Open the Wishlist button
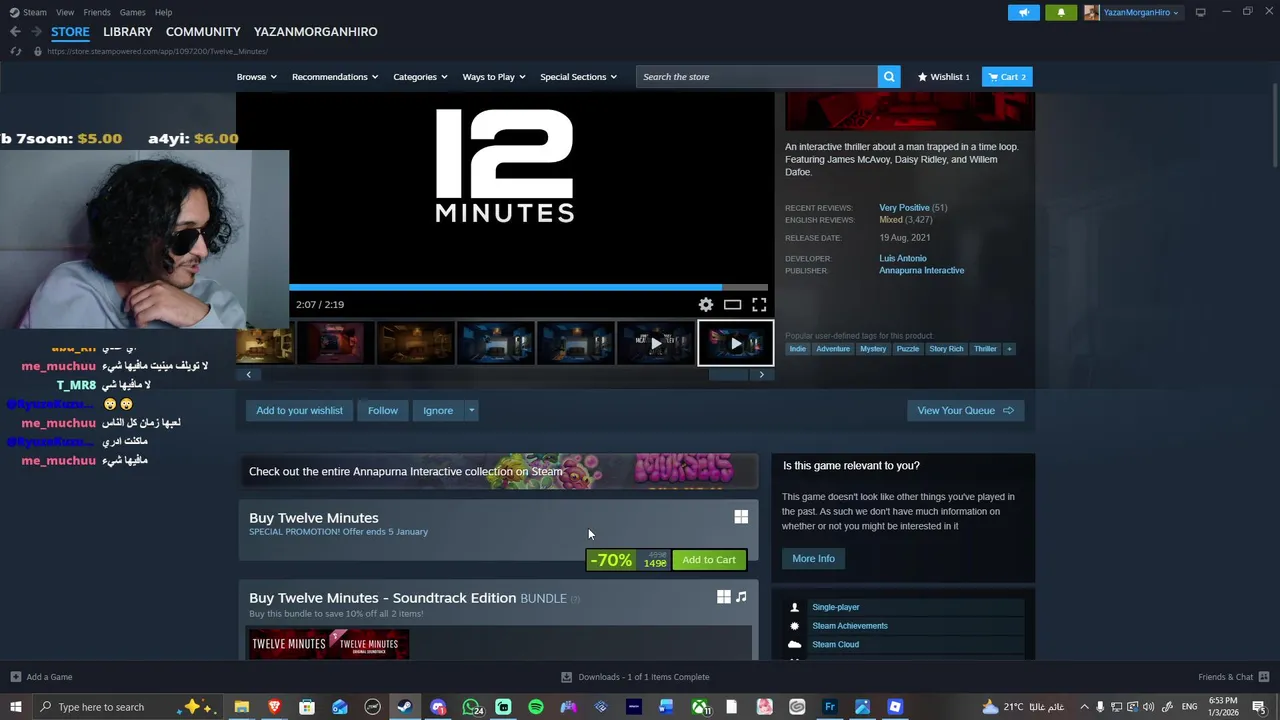1280x720 pixels. tap(943, 77)
